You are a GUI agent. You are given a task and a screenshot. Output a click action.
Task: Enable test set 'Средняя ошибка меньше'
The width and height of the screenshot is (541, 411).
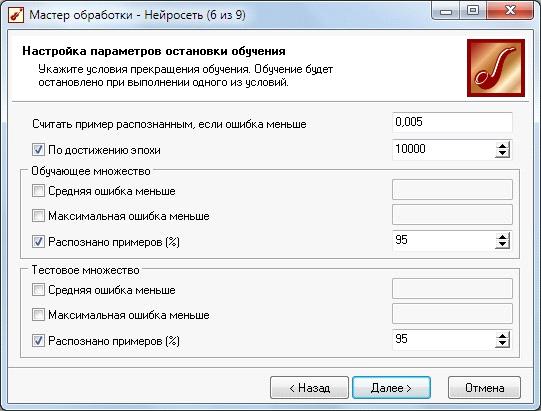tap(38, 290)
